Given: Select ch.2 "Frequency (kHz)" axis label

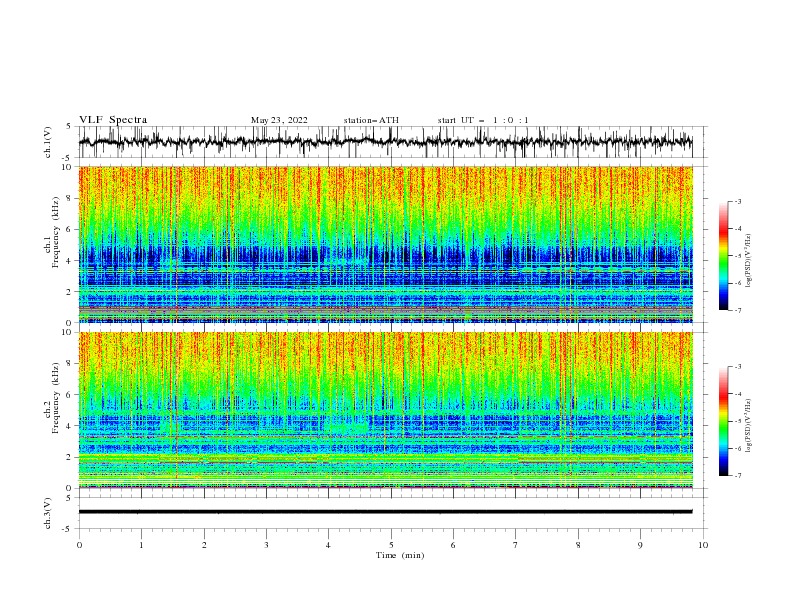Looking at the screenshot, I should click(56, 398).
